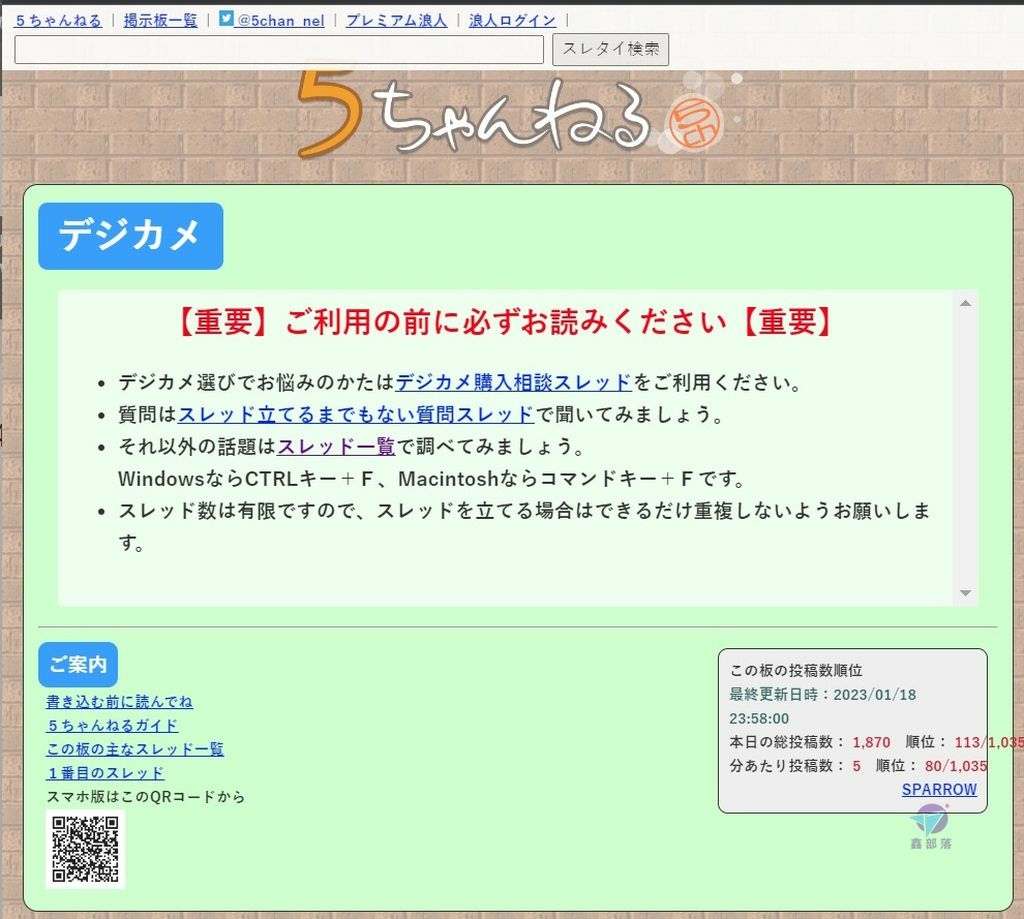Open the 掲示板一覧 board list link
Image resolution: width=1024 pixels, height=919 pixels.
coord(161,20)
